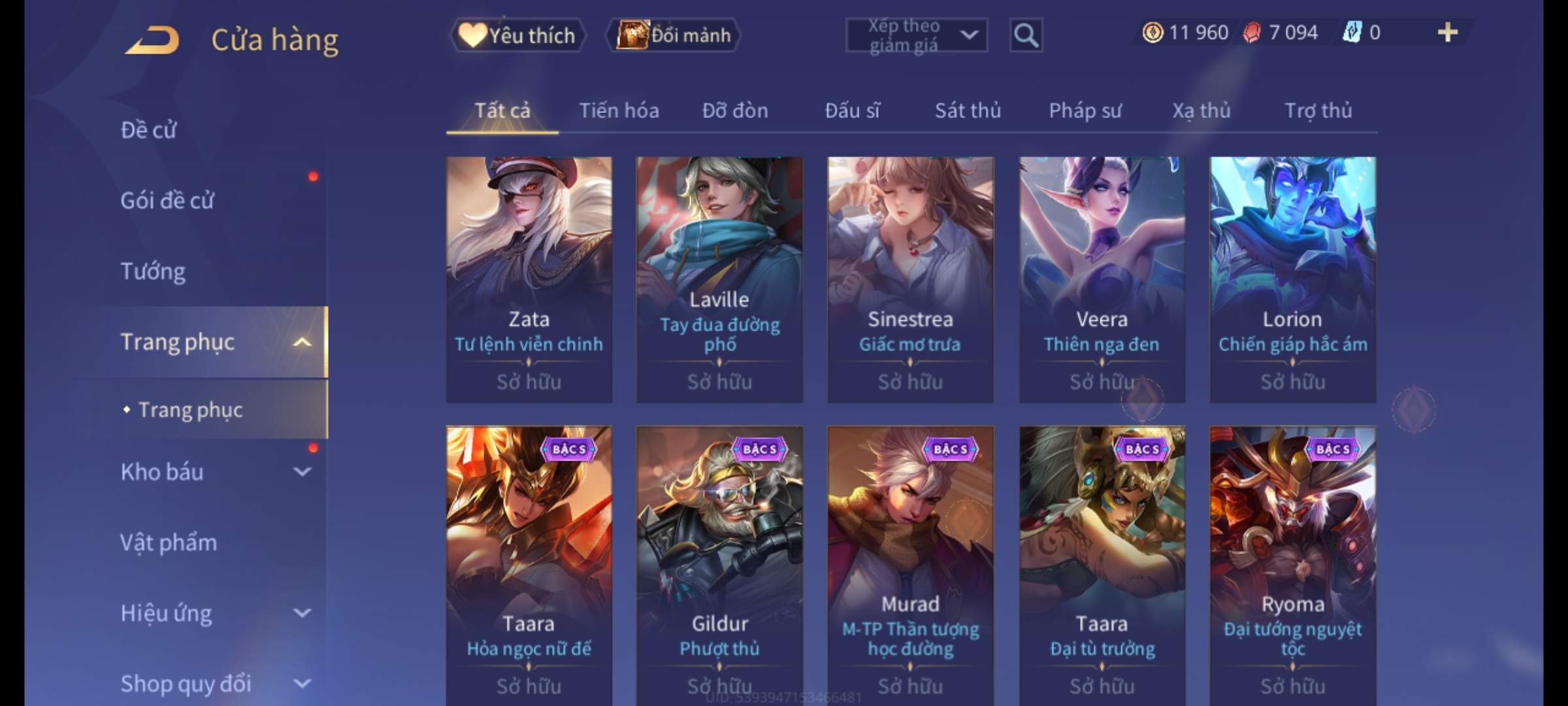Tap the plus icon to add currency

(x=1448, y=32)
